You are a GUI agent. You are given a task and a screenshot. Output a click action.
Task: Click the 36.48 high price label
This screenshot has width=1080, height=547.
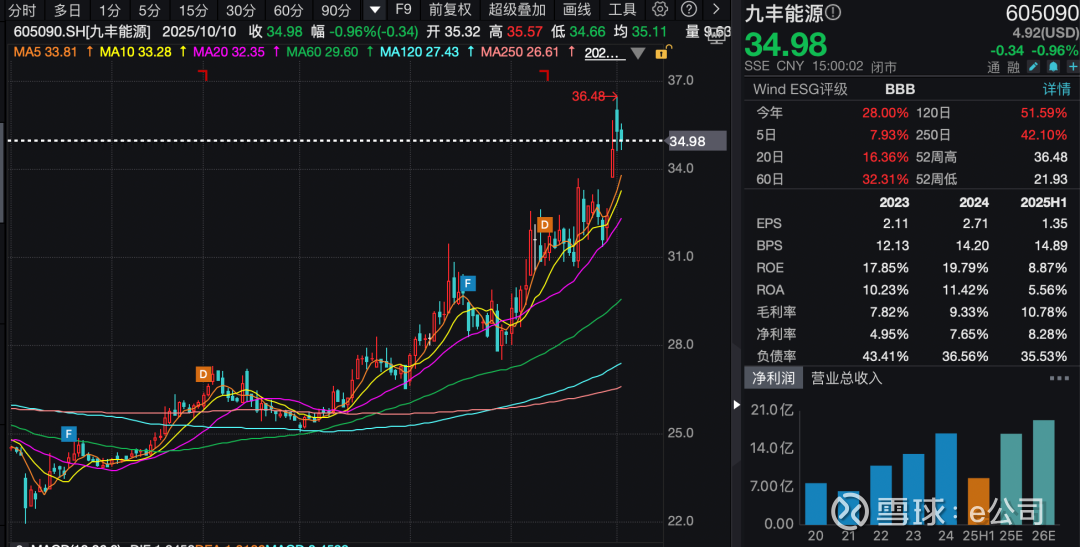pyautogui.click(x=589, y=96)
